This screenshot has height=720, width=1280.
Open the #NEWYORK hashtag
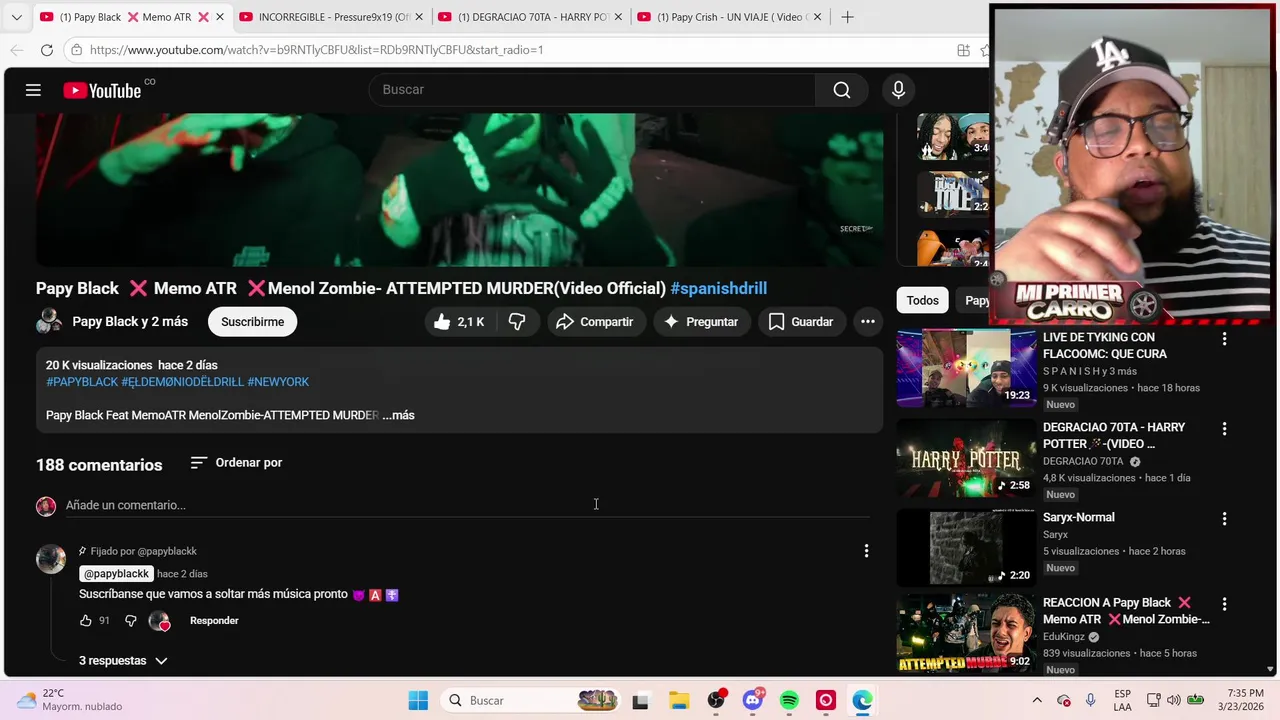pyautogui.click(x=278, y=382)
